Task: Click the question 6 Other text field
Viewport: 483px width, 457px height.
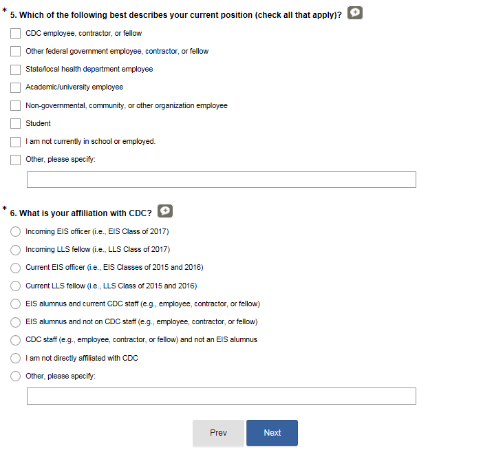Action: coord(221,396)
